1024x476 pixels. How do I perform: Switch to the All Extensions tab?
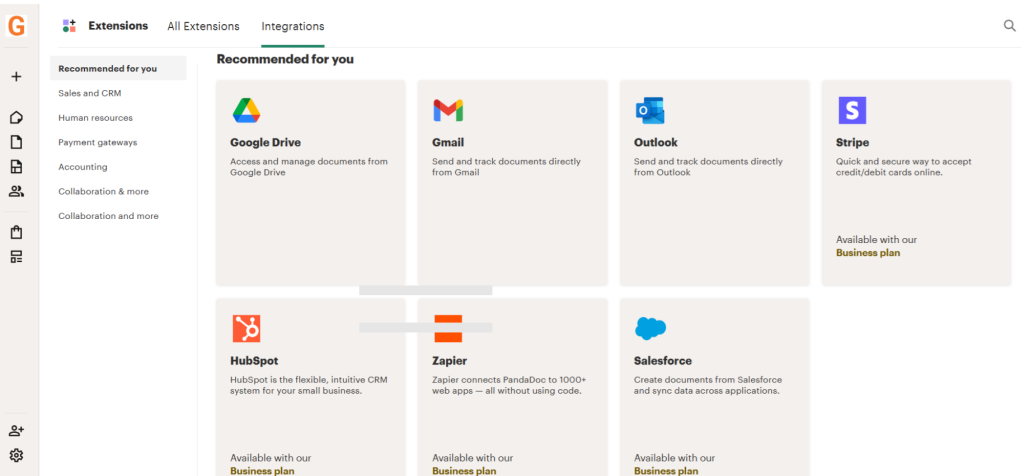pyautogui.click(x=203, y=26)
